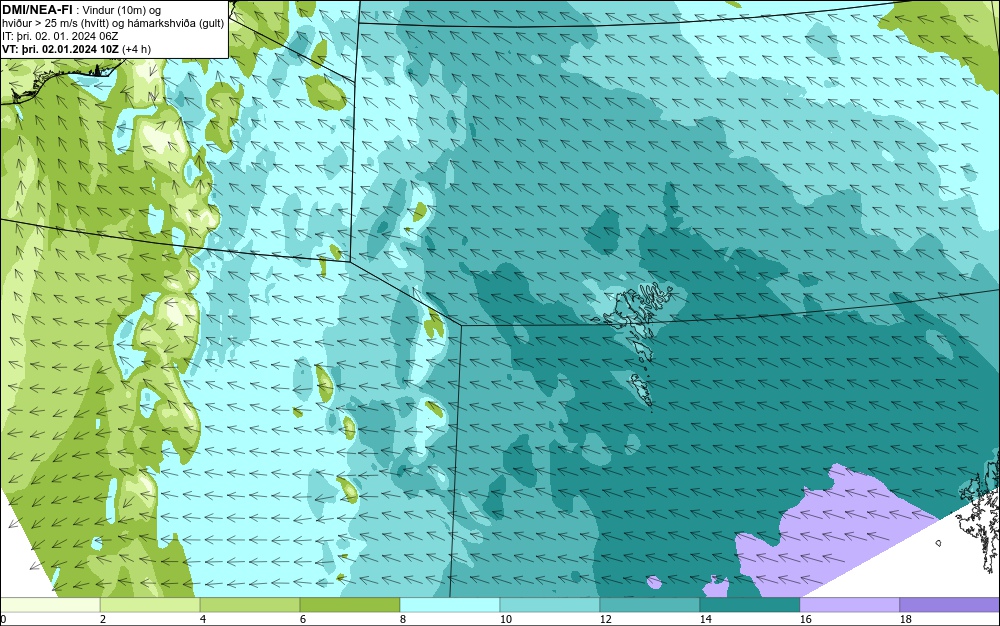Click the 12–14 m/s medium teal legend swatch

pos(649,605)
